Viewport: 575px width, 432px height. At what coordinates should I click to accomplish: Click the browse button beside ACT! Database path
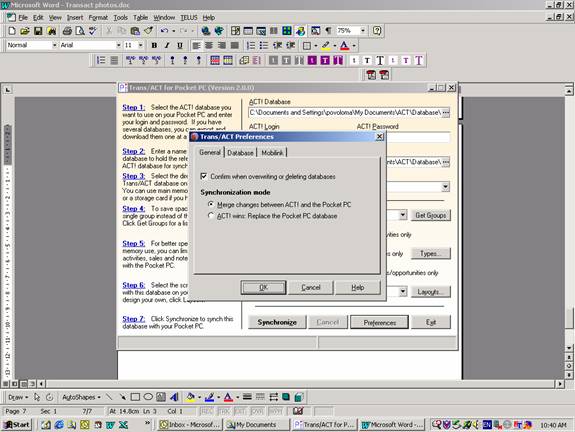click(446, 113)
